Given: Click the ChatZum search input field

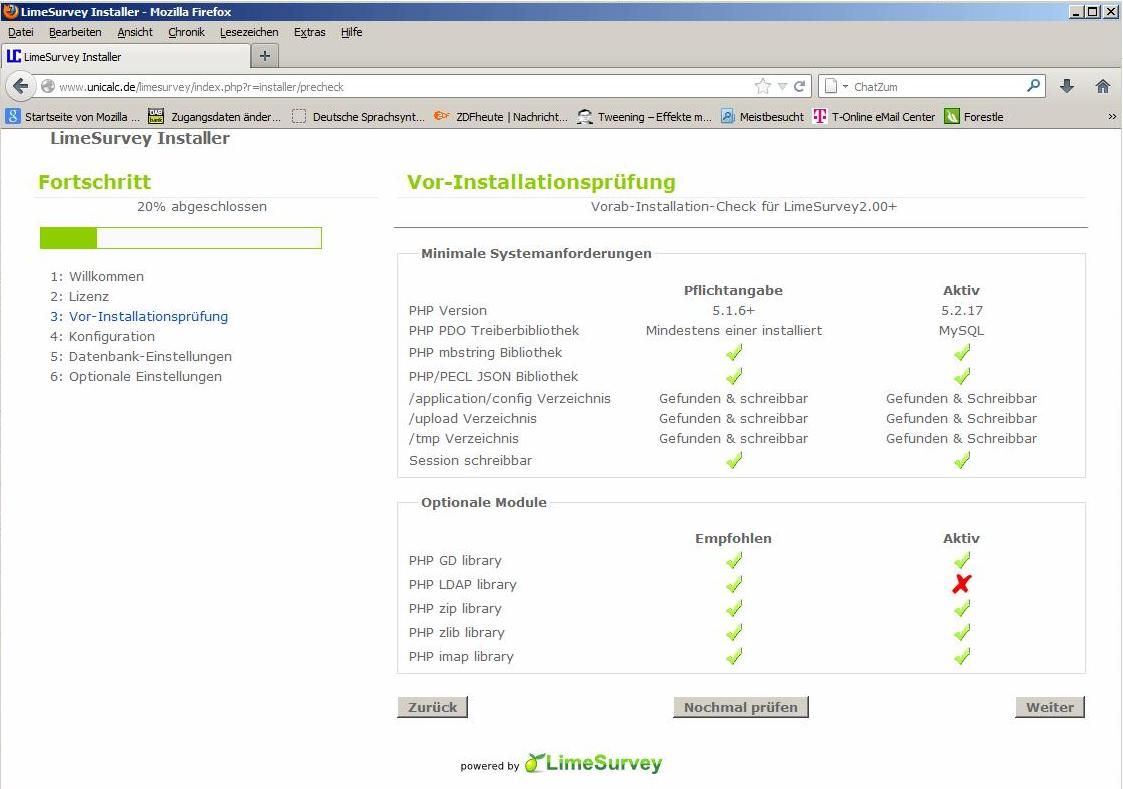Looking at the screenshot, I should tap(938, 87).
